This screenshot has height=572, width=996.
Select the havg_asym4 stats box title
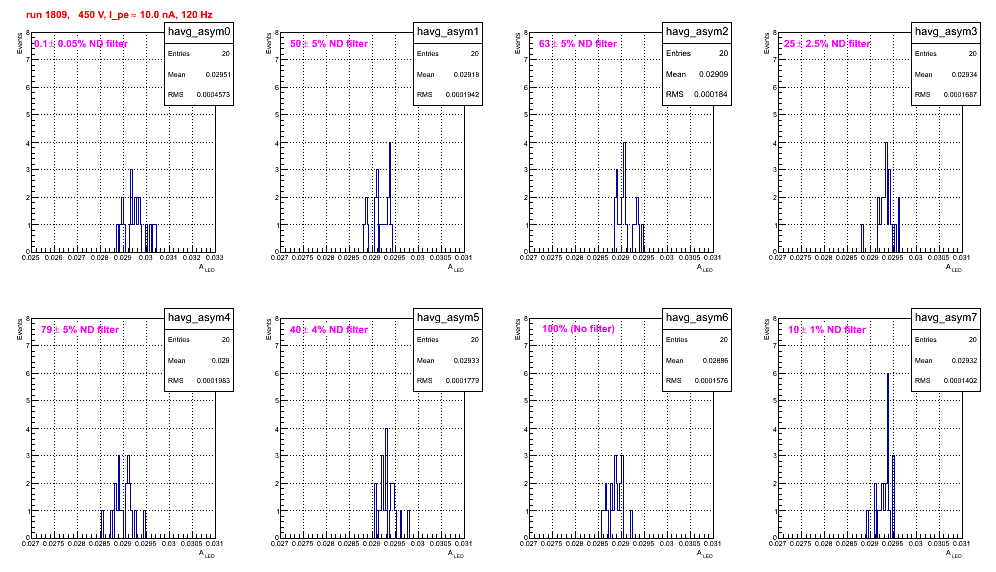(x=199, y=318)
